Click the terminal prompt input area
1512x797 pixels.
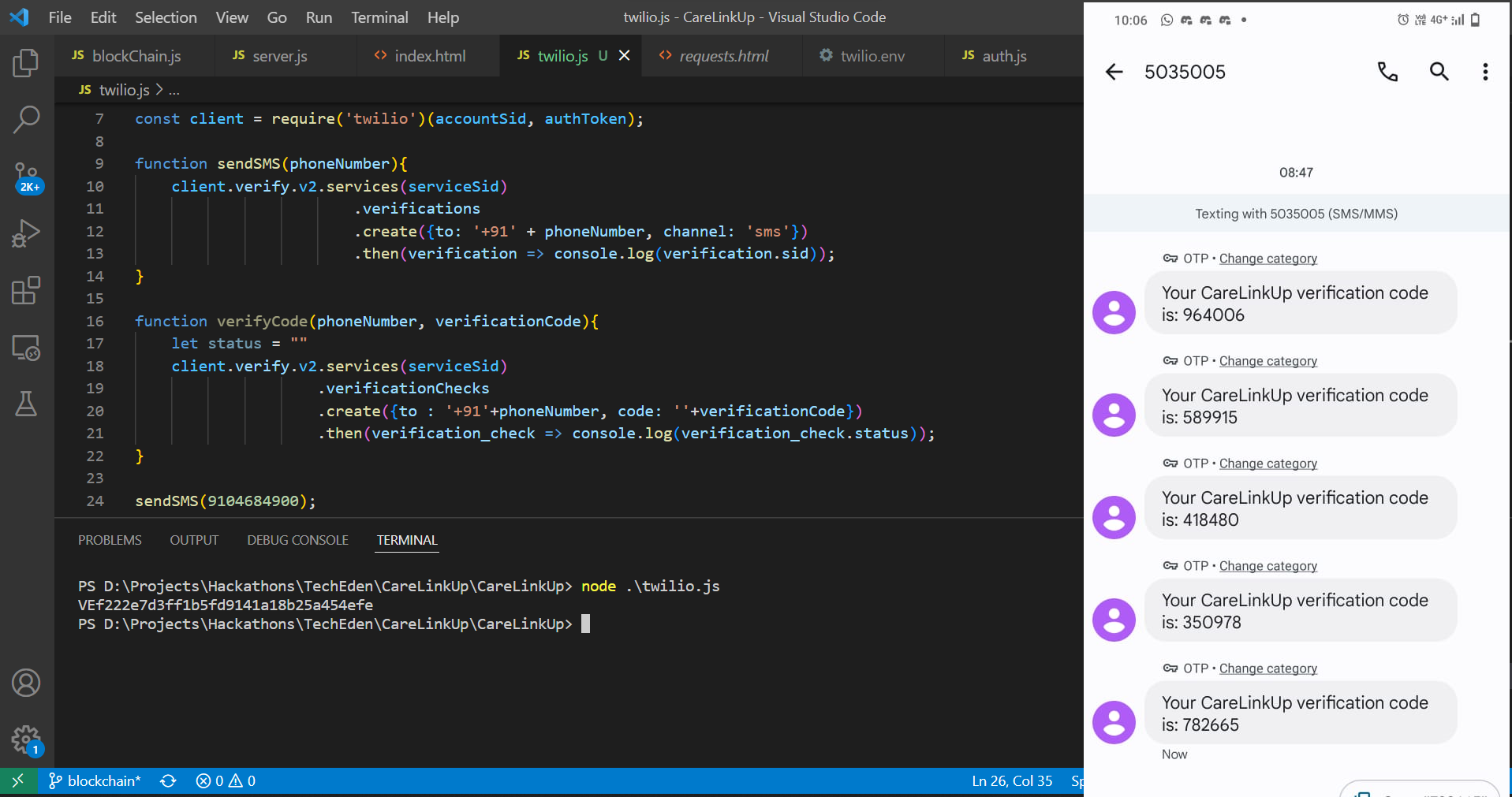(x=585, y=624)
